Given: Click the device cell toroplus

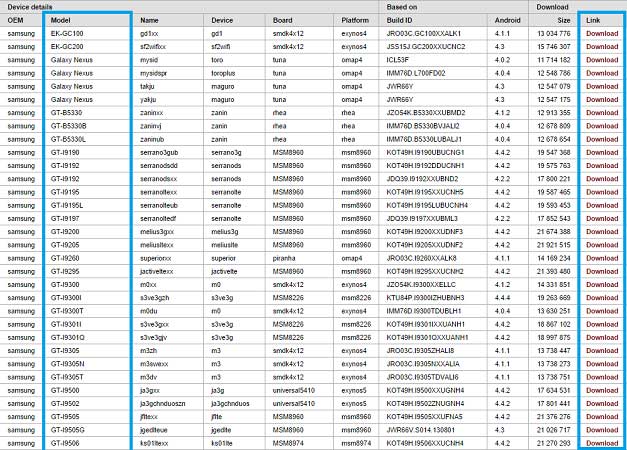Looking at the screenshot, I should (223, 73).
